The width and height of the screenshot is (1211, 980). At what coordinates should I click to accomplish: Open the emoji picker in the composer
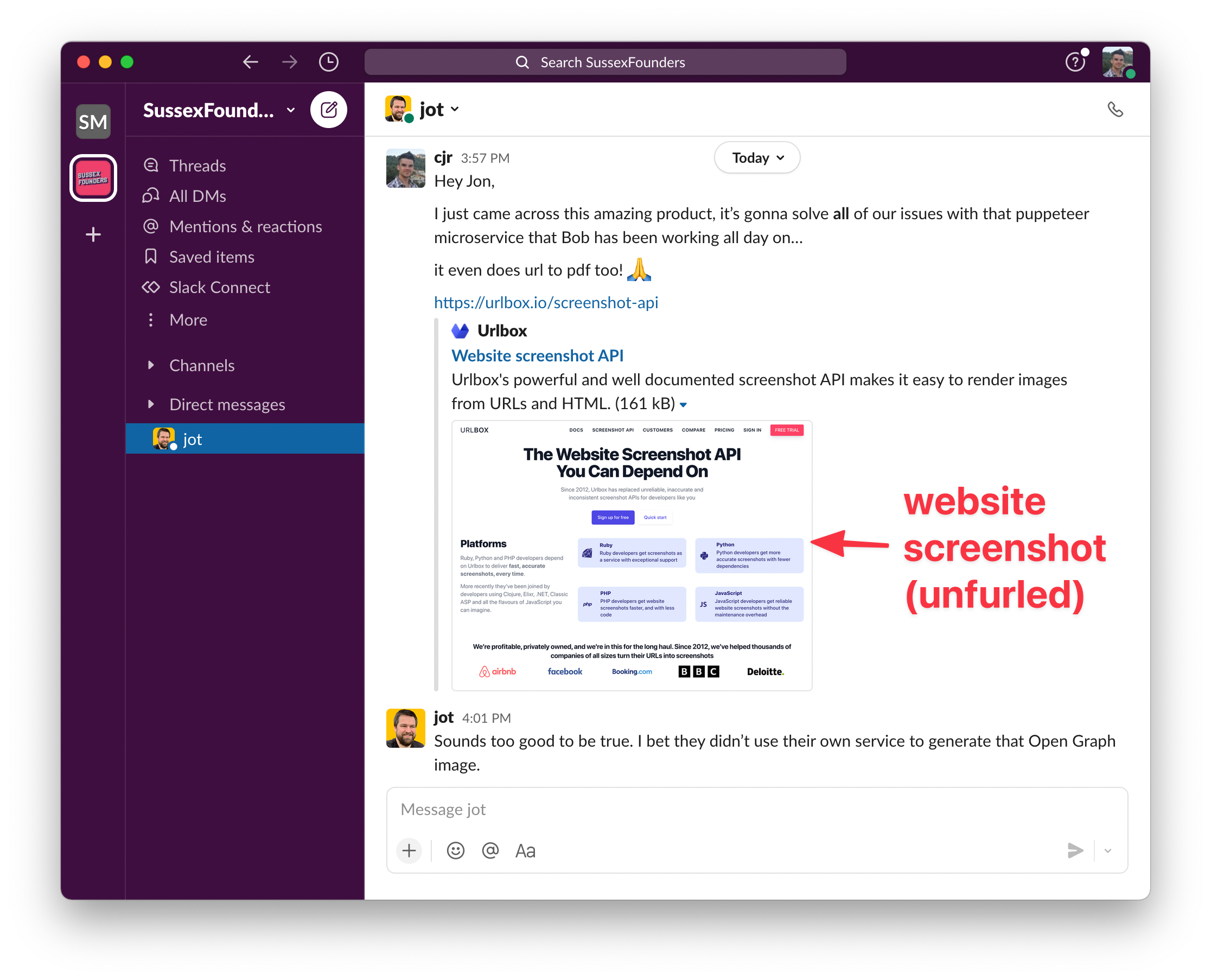coord(455,851)
